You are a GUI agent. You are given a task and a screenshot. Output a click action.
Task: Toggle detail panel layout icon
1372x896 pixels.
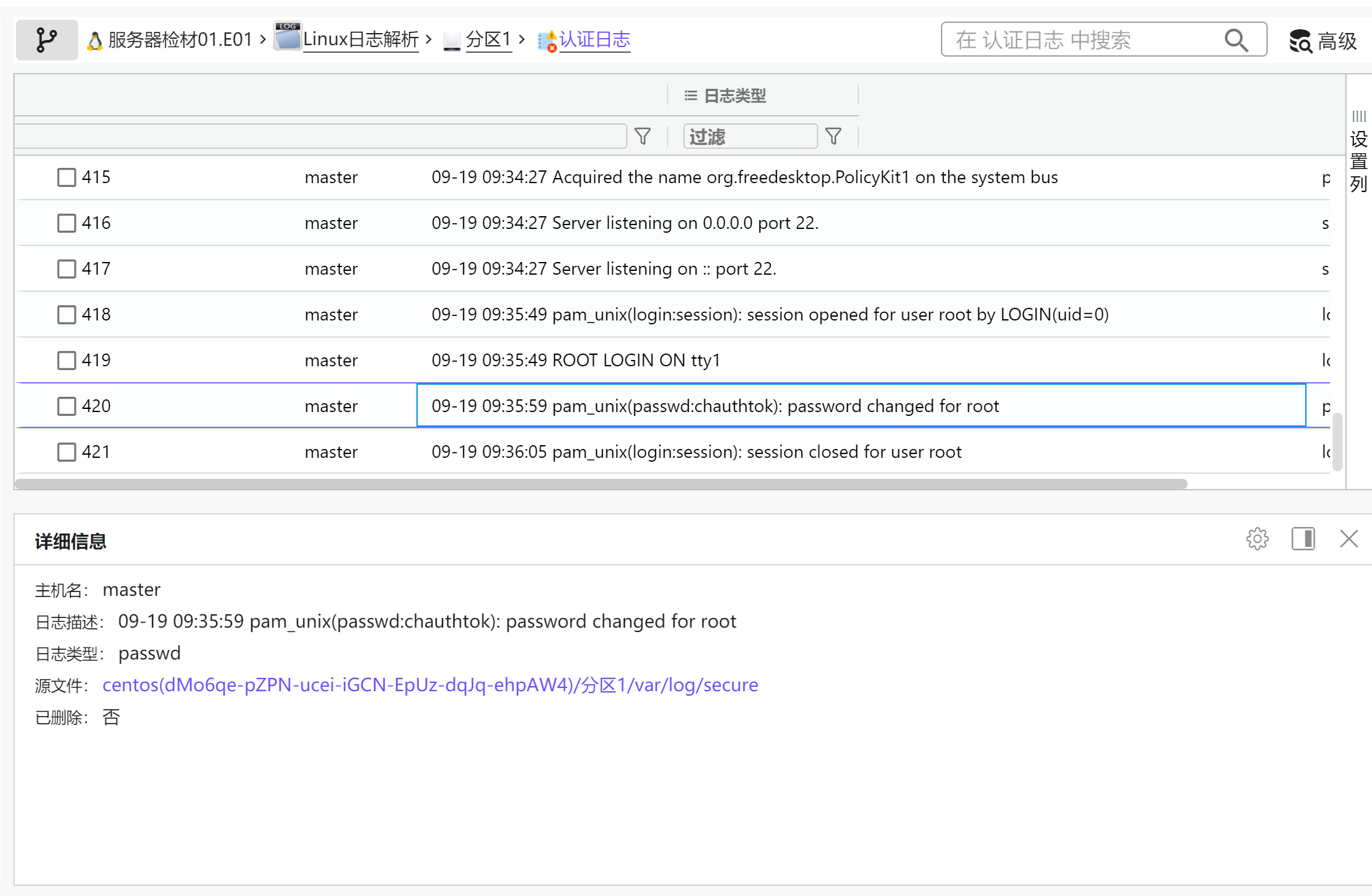click(1303, 539)
